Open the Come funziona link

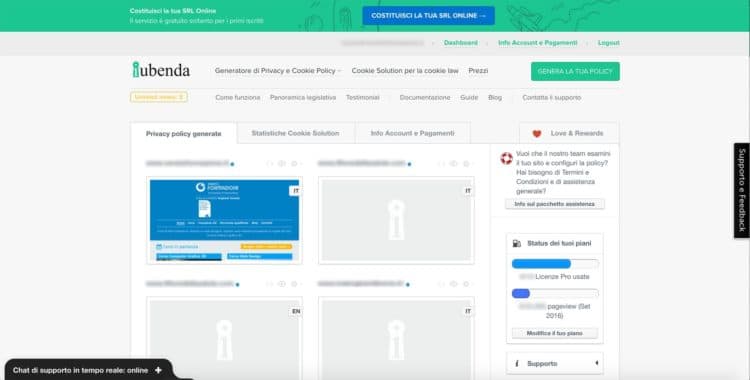(238, 98)
